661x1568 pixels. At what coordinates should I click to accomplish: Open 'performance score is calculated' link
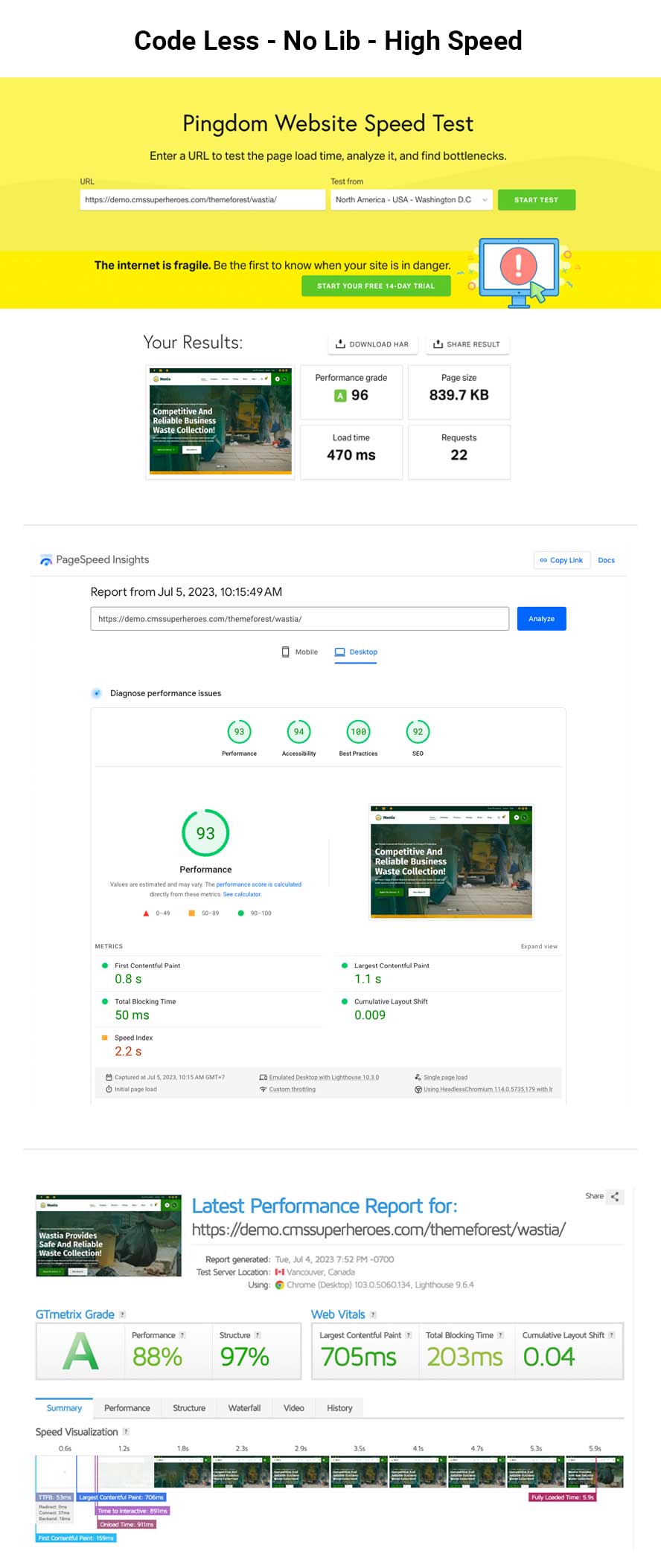[x=259, y=884]
